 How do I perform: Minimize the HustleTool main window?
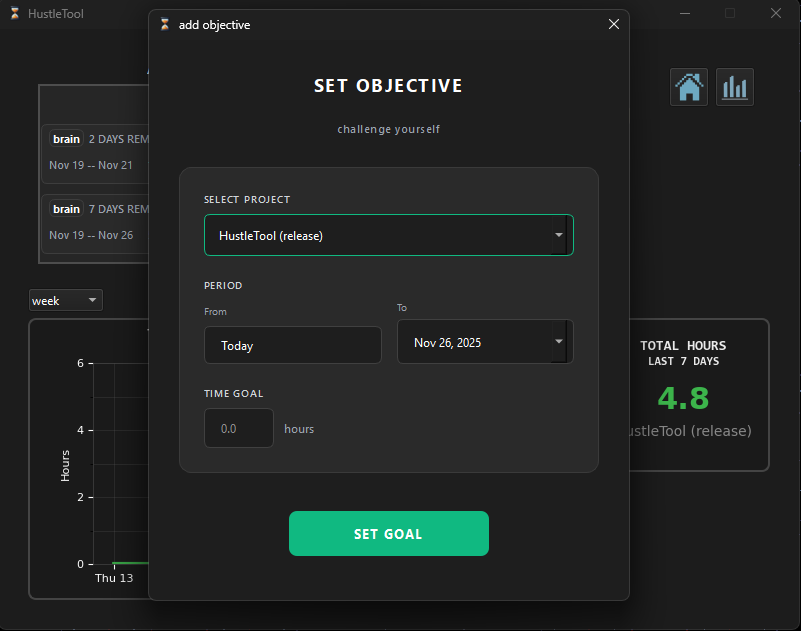pos(685,13)
